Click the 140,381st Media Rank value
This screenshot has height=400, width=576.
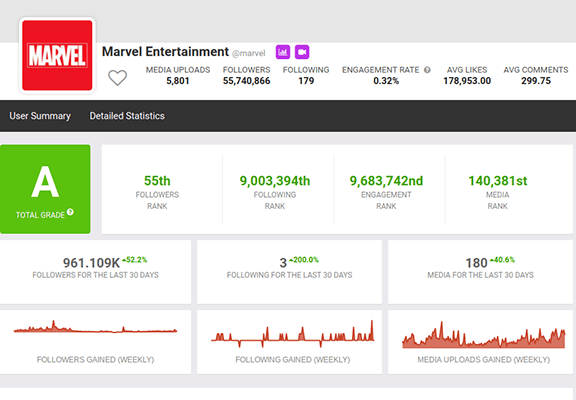point(498,181)
